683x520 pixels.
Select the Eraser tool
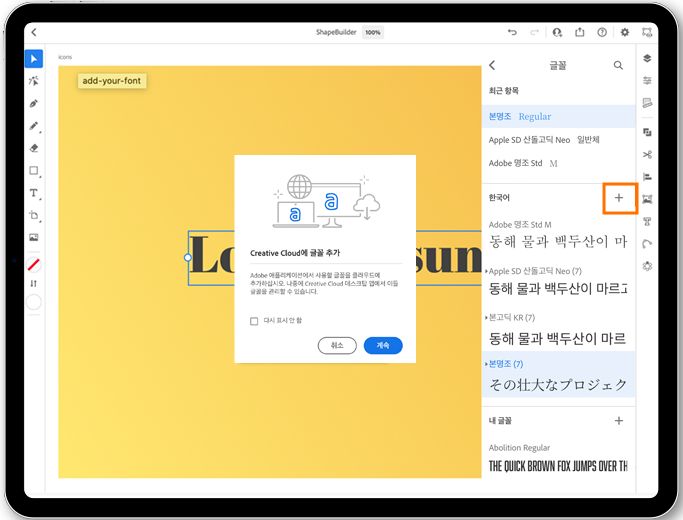(x=34, y=148)
